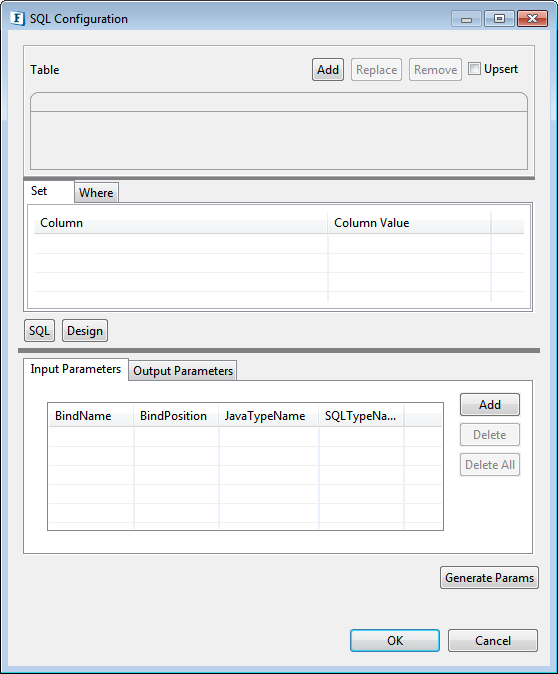The width and height of the screenshot is (558, 674).
Task: Click Generate Params button
Action: point(489,578)
